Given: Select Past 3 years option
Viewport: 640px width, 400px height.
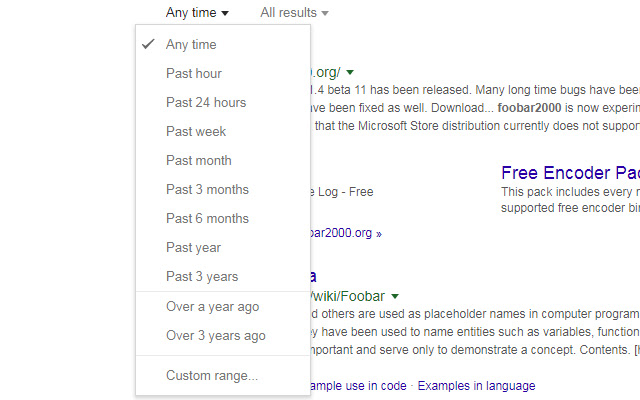Looking at the screenshot, I should (x=223, y=276).
